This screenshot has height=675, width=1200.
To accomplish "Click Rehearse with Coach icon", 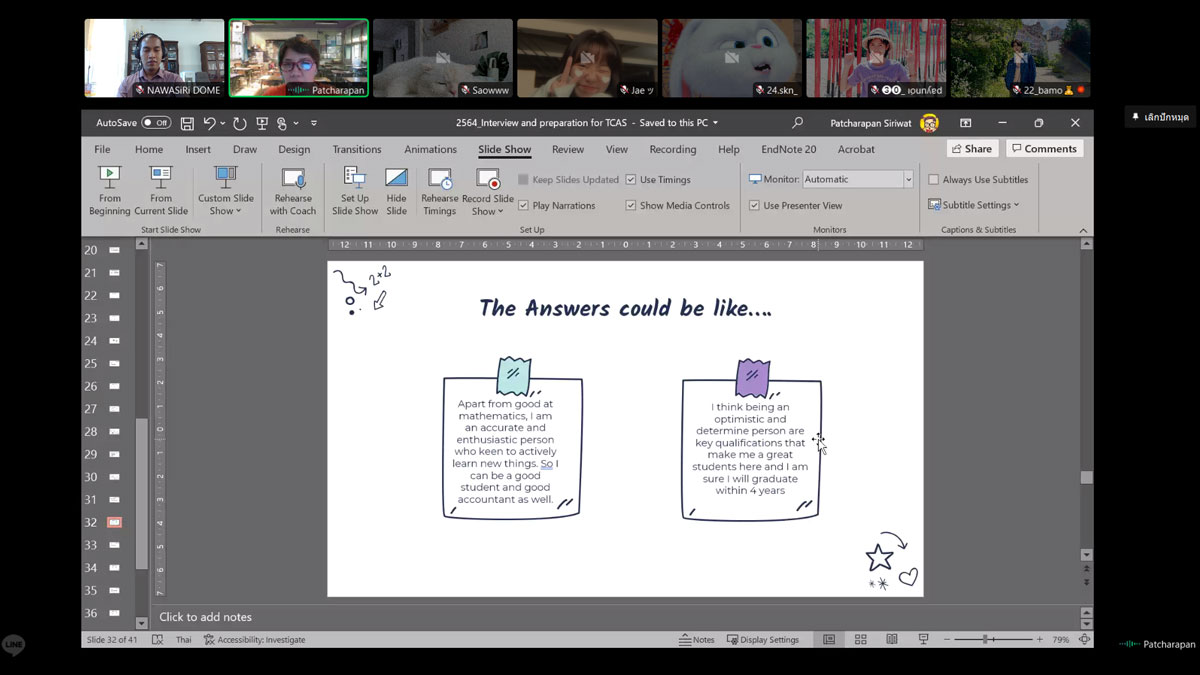I will click(x=293, y=179).
